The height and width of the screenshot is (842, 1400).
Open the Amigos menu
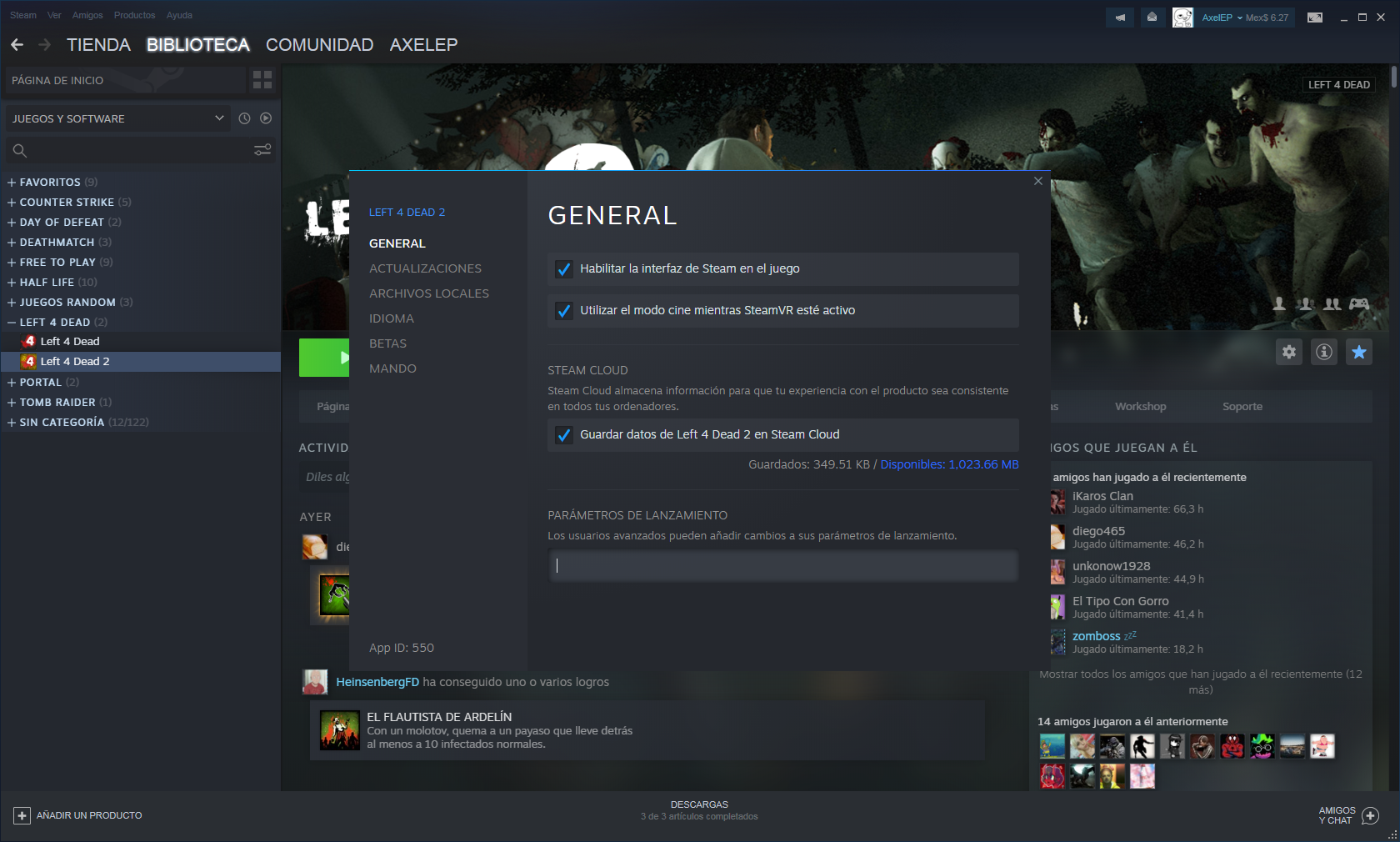coord(87,15)
